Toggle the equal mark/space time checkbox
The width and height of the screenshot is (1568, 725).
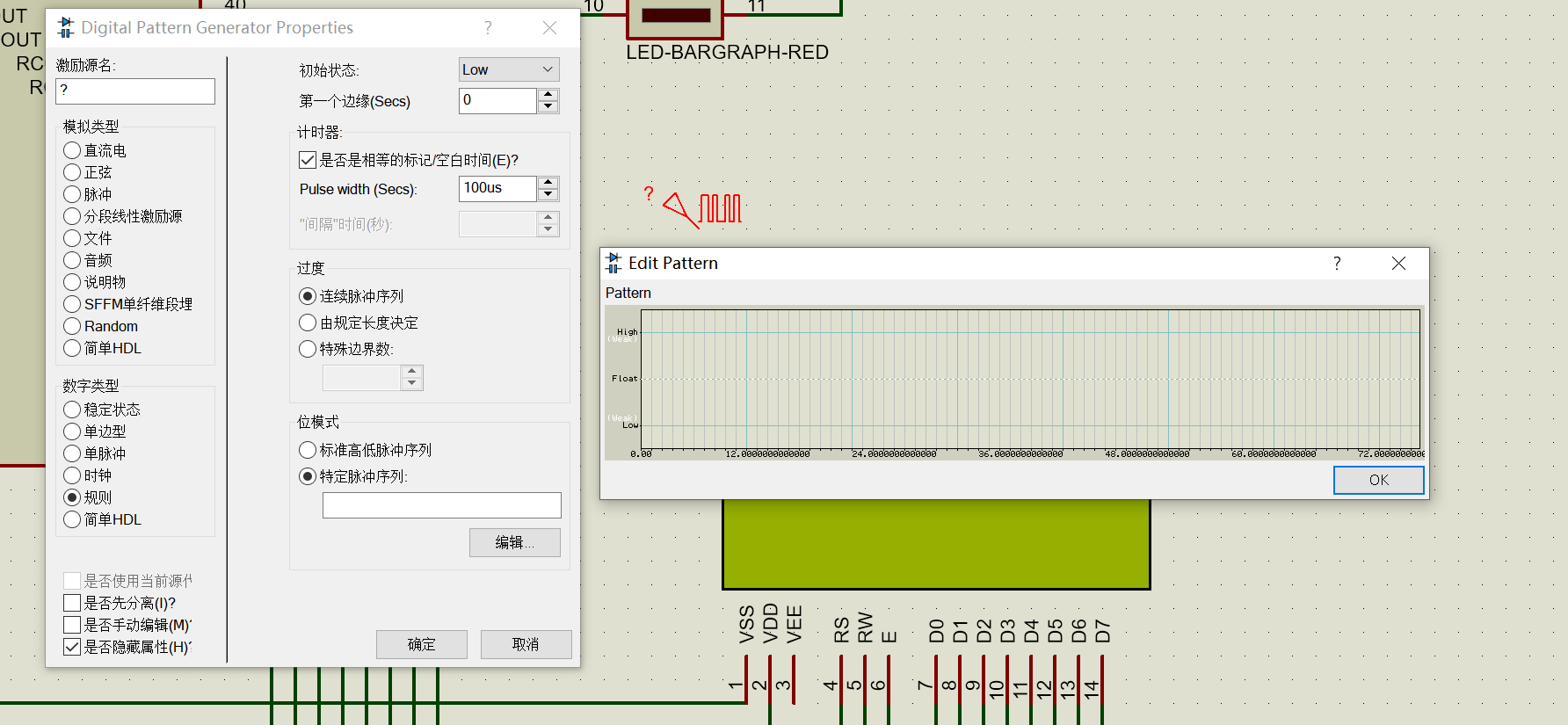[308, 160]
